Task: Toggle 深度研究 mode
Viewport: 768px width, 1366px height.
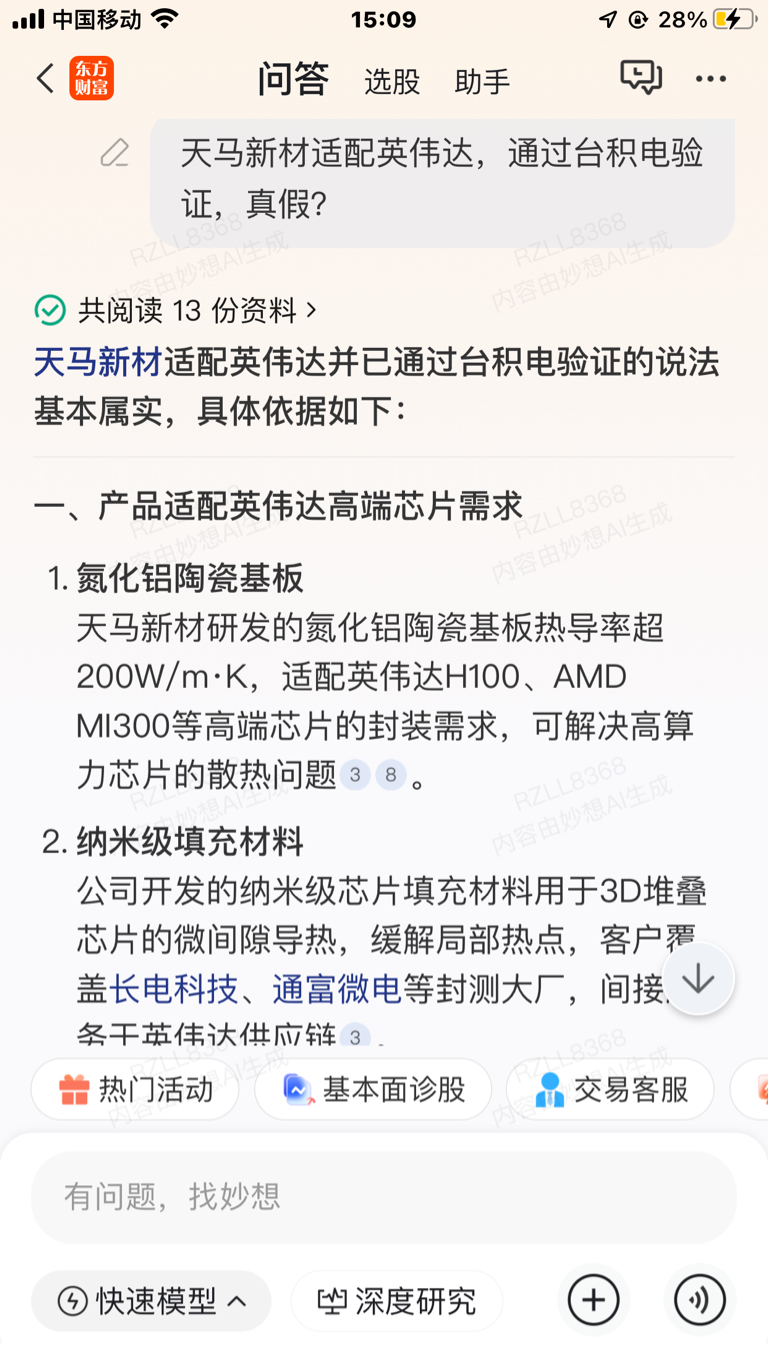Action: (397, 1301)
